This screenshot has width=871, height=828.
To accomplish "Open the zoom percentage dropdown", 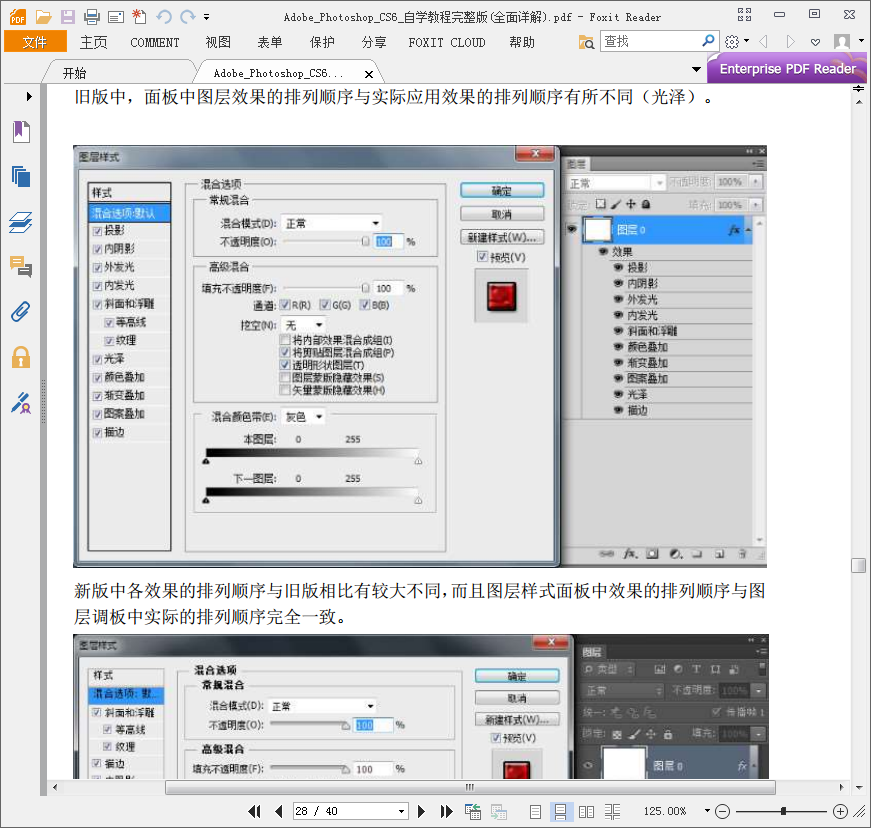I will click(707, 811).
